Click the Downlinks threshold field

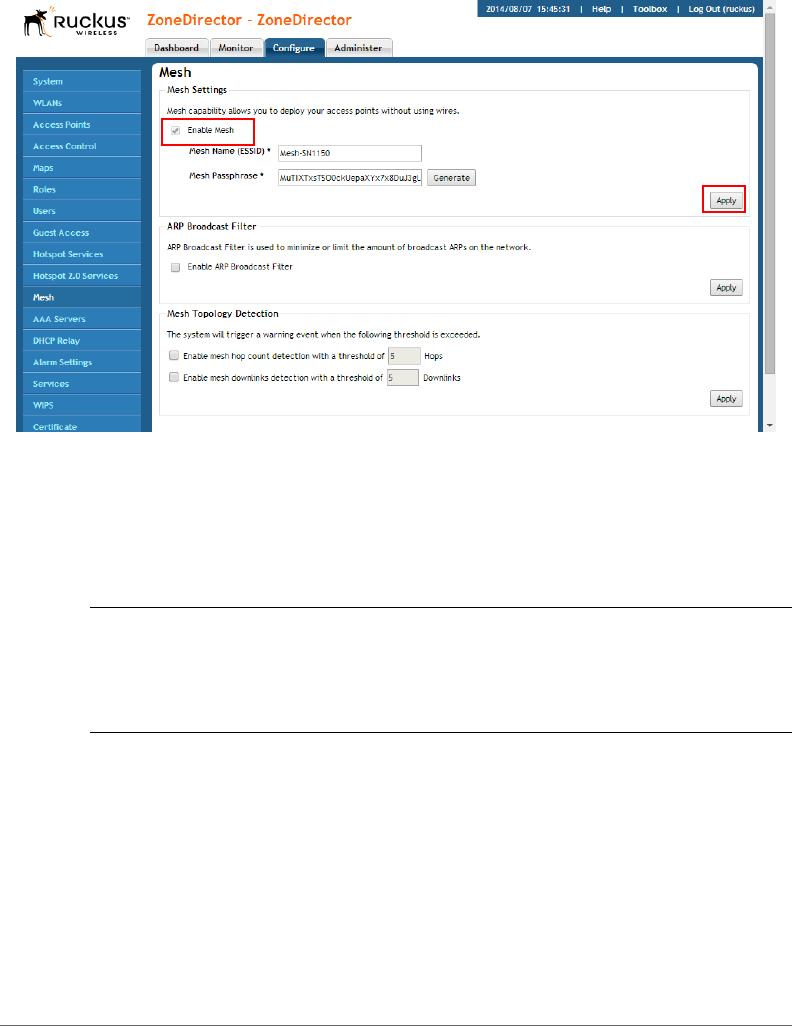tap(403, 378)
